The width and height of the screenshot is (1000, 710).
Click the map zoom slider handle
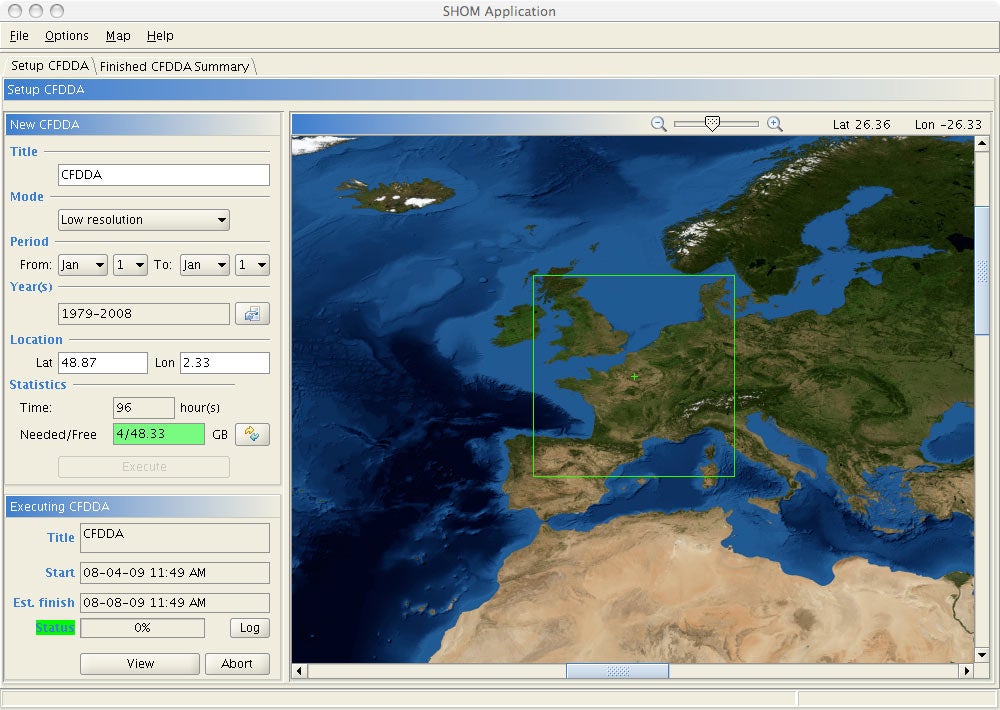tap(712, 123)
